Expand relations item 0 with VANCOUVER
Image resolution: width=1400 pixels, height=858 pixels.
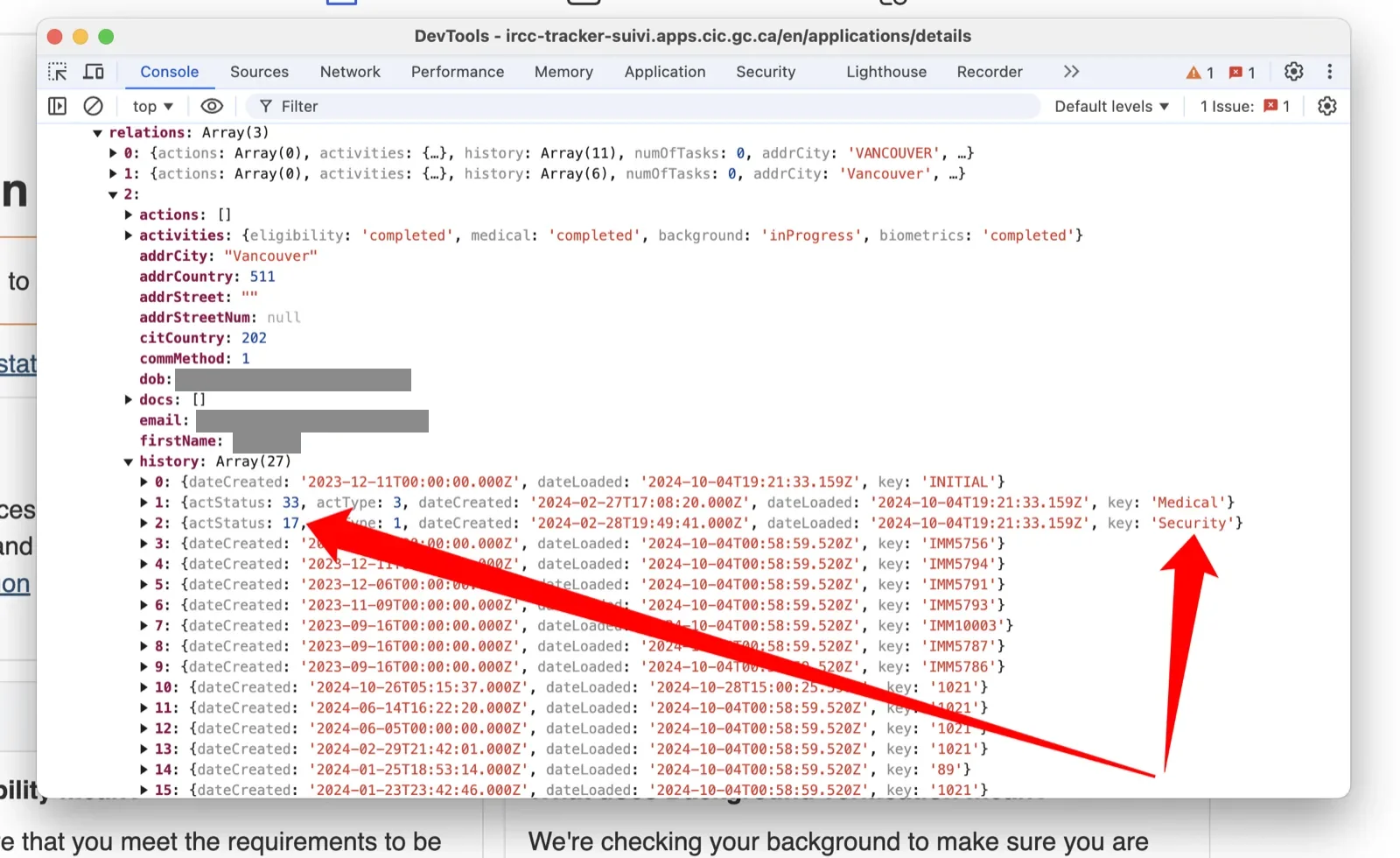click(x=113, y=153)
